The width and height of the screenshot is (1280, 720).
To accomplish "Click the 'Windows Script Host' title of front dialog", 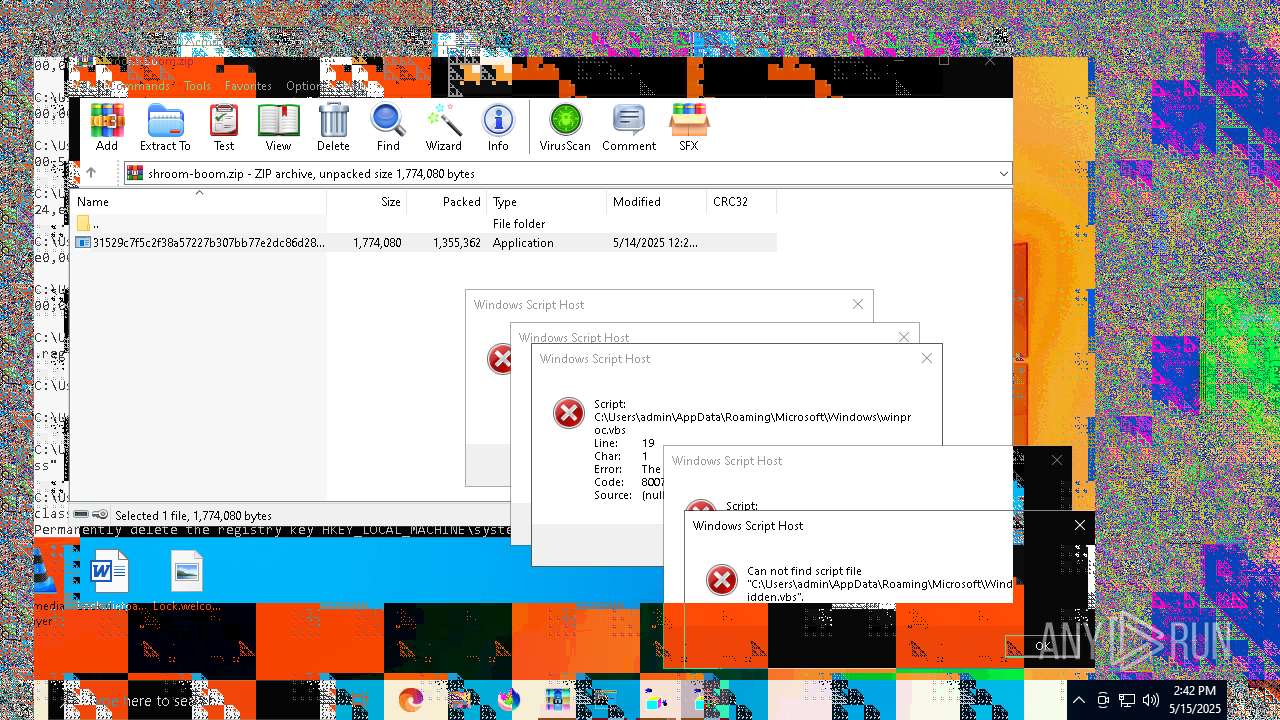I will click(748, 526).
